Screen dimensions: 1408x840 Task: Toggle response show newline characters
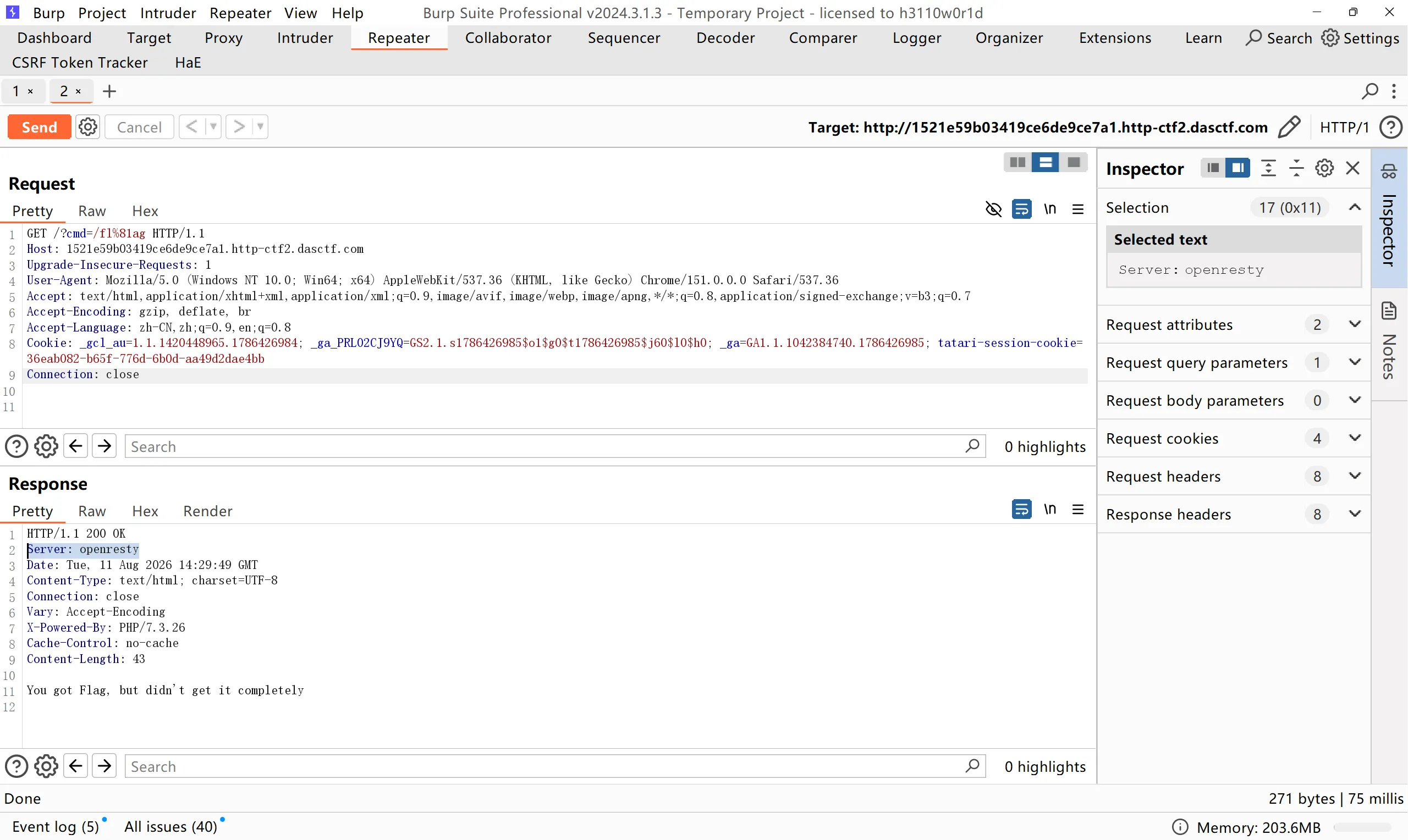pyautogui.click(x=1050, y=510)
